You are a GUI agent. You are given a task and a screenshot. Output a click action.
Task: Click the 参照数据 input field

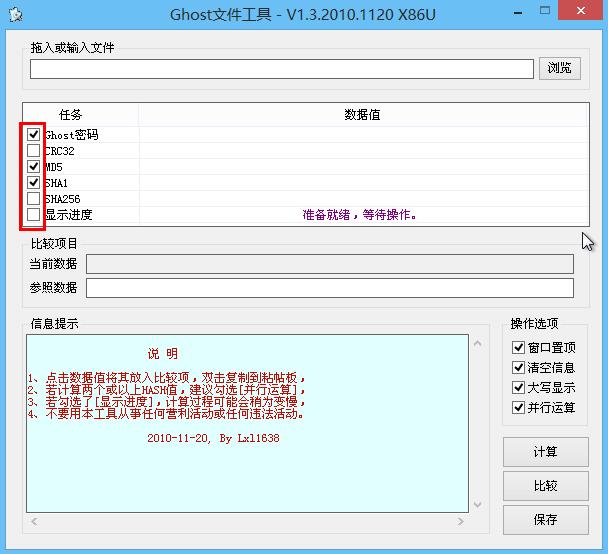point(330,288)
